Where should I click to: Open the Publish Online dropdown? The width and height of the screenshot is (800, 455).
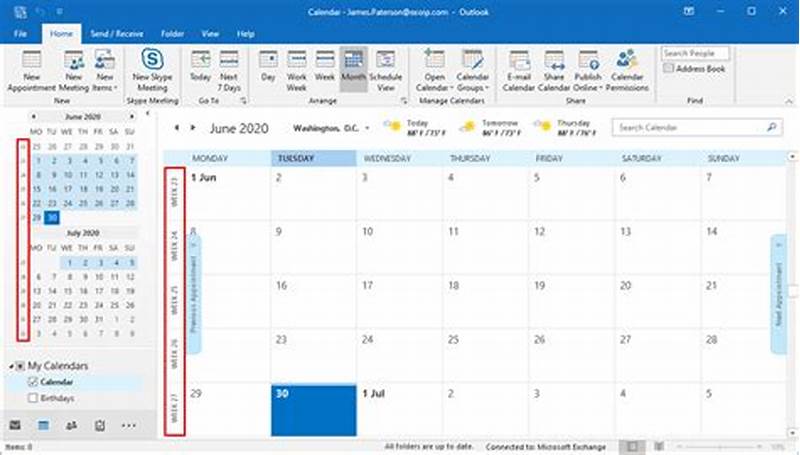[588, 71]
